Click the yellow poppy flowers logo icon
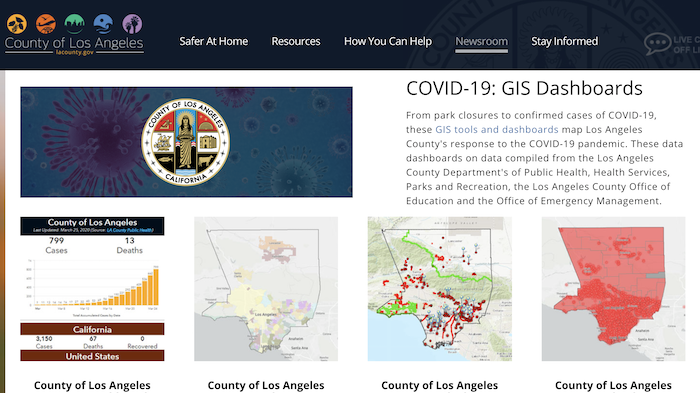This screenshot has height=393, width=700. [17, 24]
